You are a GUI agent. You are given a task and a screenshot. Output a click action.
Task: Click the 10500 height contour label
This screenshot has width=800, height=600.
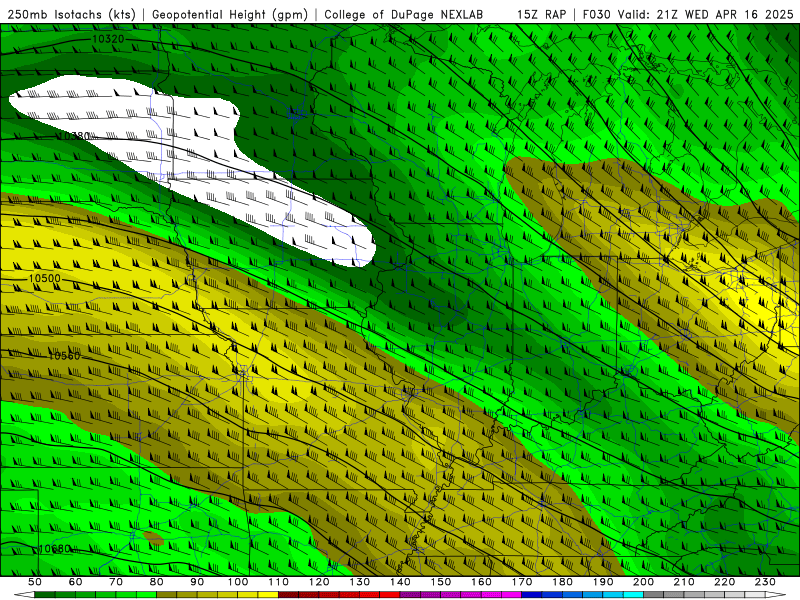44,279
